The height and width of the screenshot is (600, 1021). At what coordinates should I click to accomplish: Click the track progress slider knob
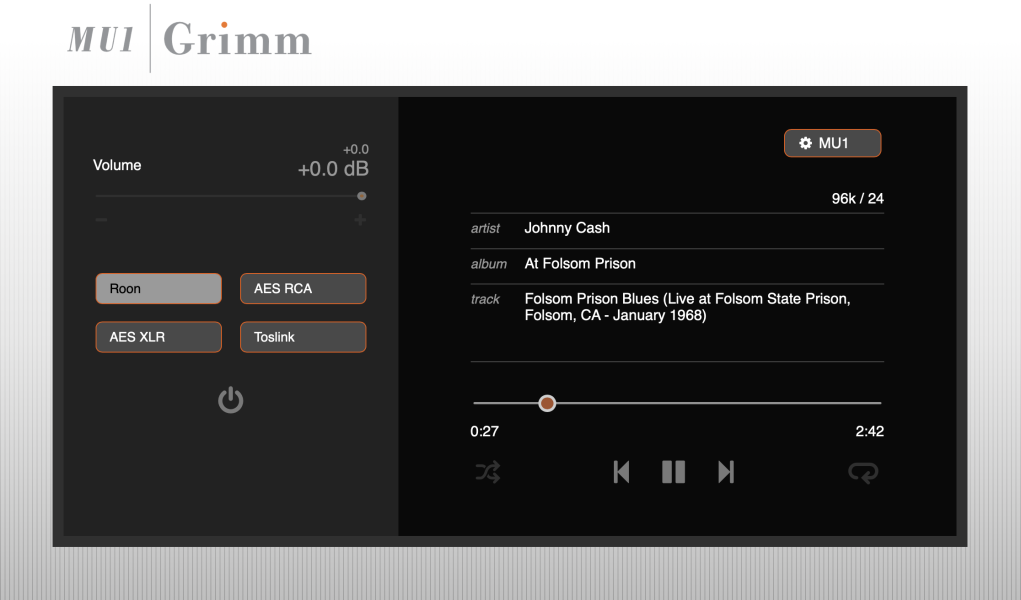point(547,403)
